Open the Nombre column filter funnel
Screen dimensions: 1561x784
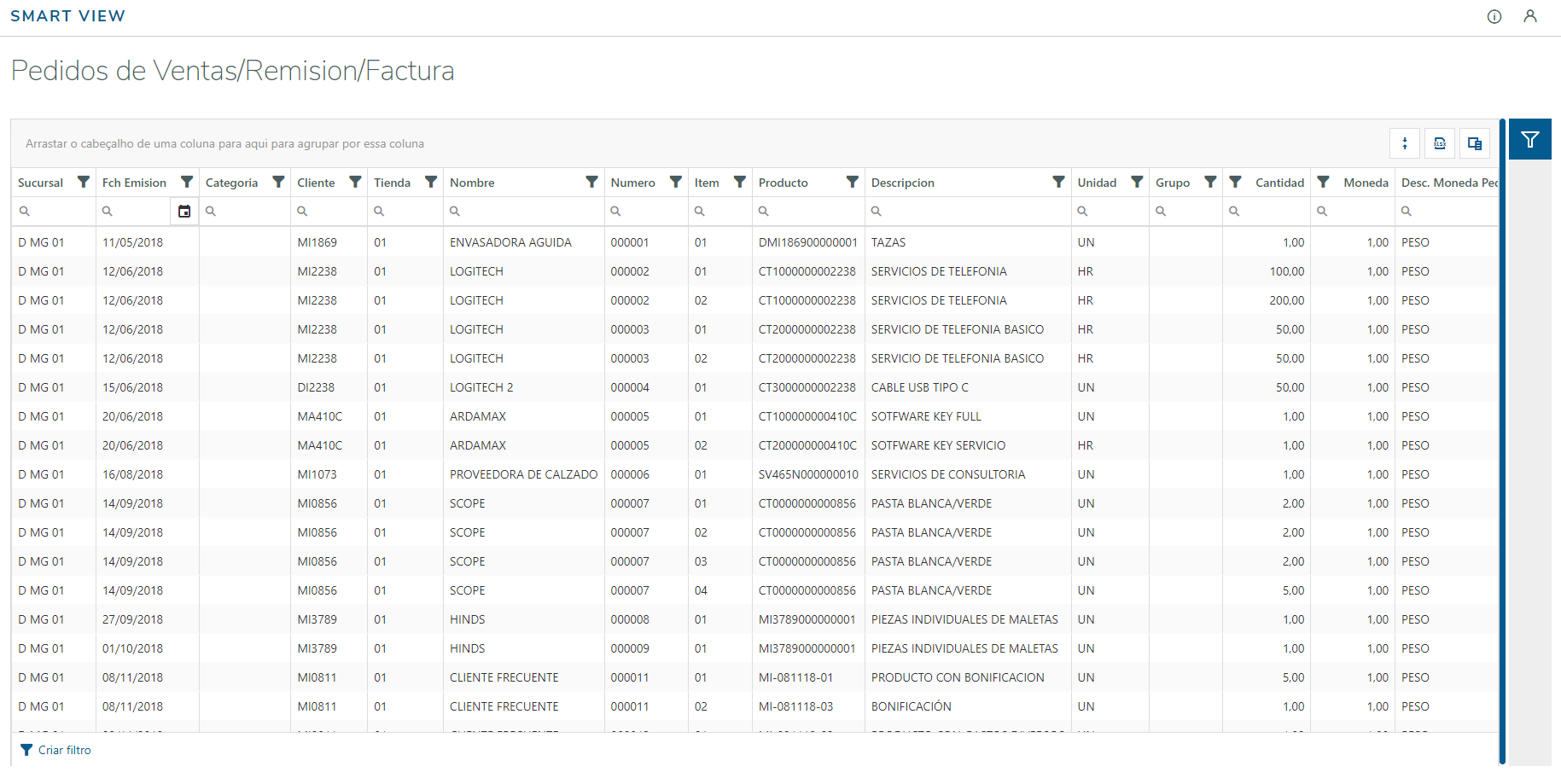pos(591,182)
